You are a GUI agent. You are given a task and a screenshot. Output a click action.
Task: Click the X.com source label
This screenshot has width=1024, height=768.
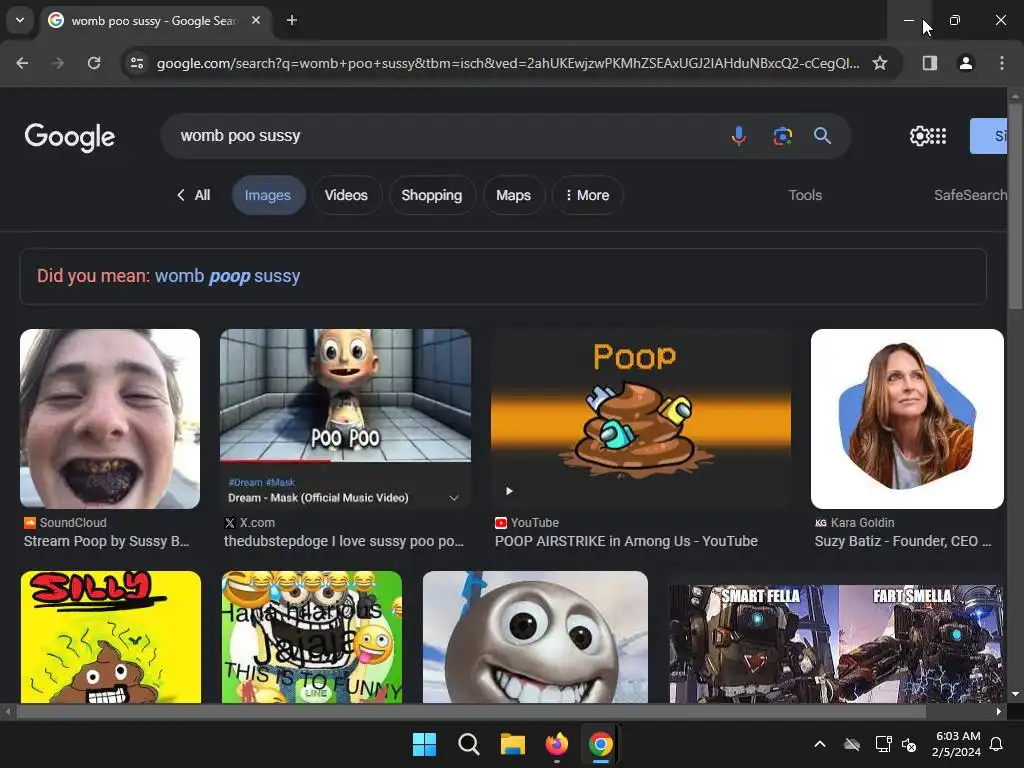[257, 522]
